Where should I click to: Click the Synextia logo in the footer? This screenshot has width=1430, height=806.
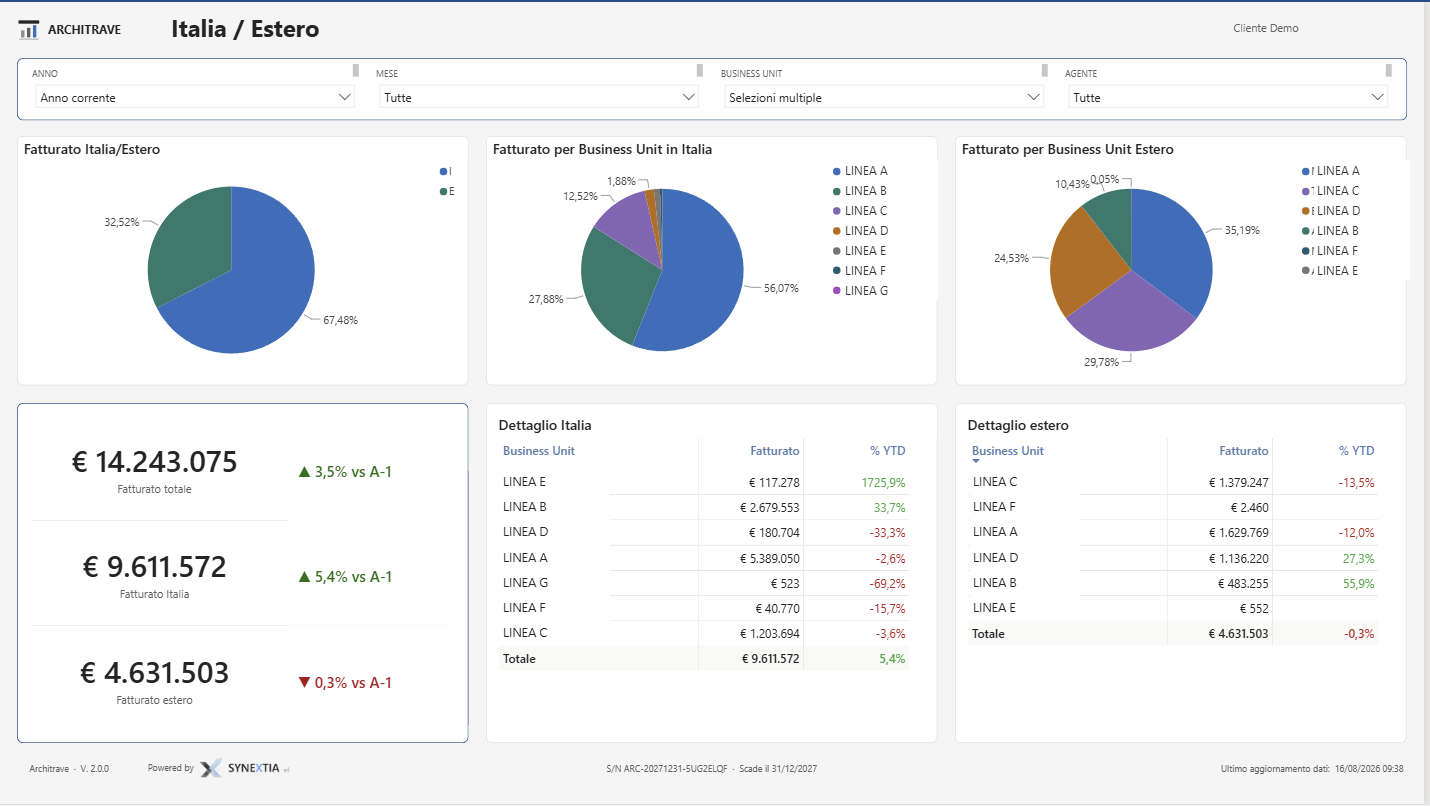pyautogui.click(x=245, y=768)
